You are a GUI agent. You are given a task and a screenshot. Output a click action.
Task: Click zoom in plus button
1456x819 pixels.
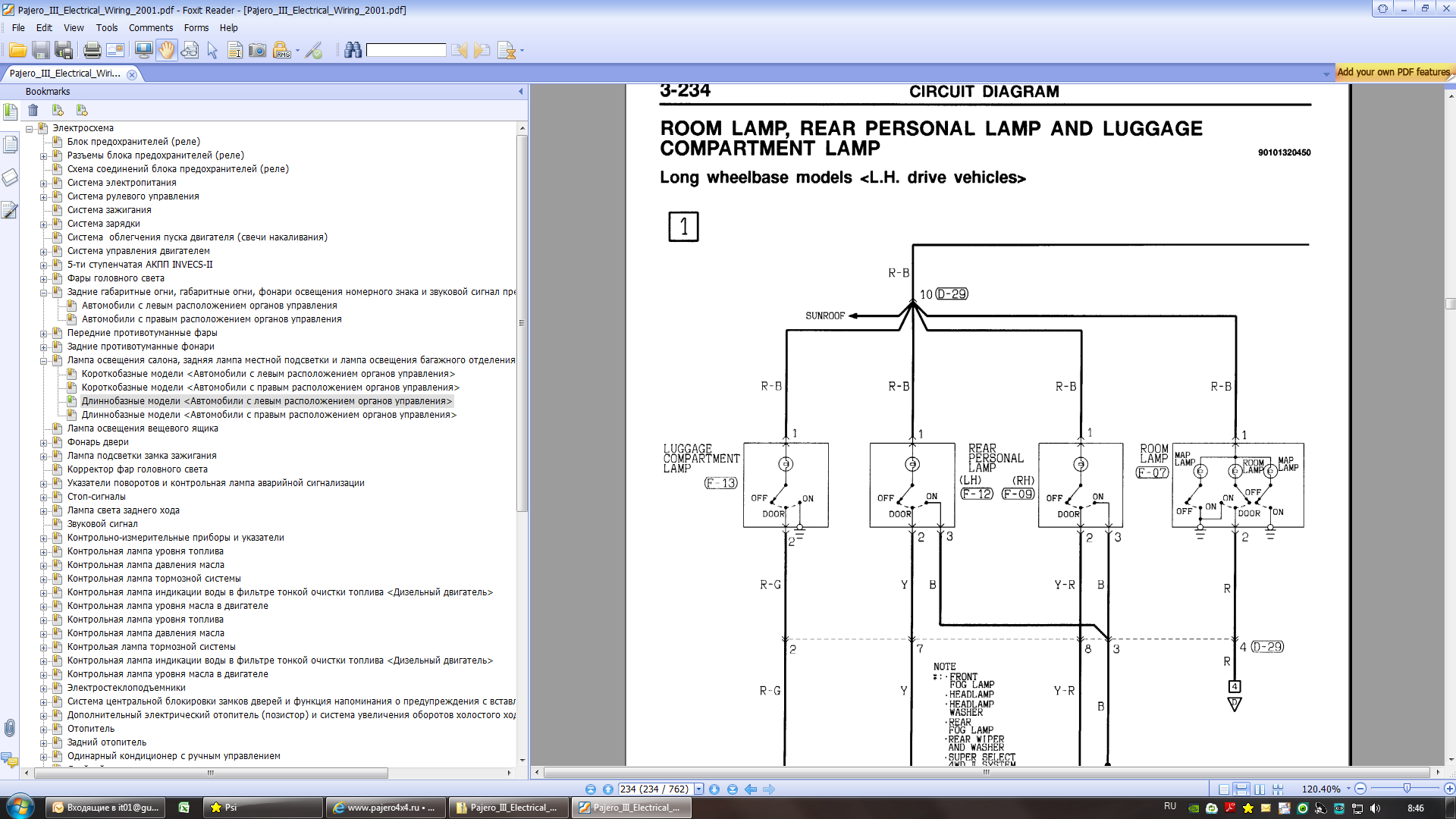1449,789
